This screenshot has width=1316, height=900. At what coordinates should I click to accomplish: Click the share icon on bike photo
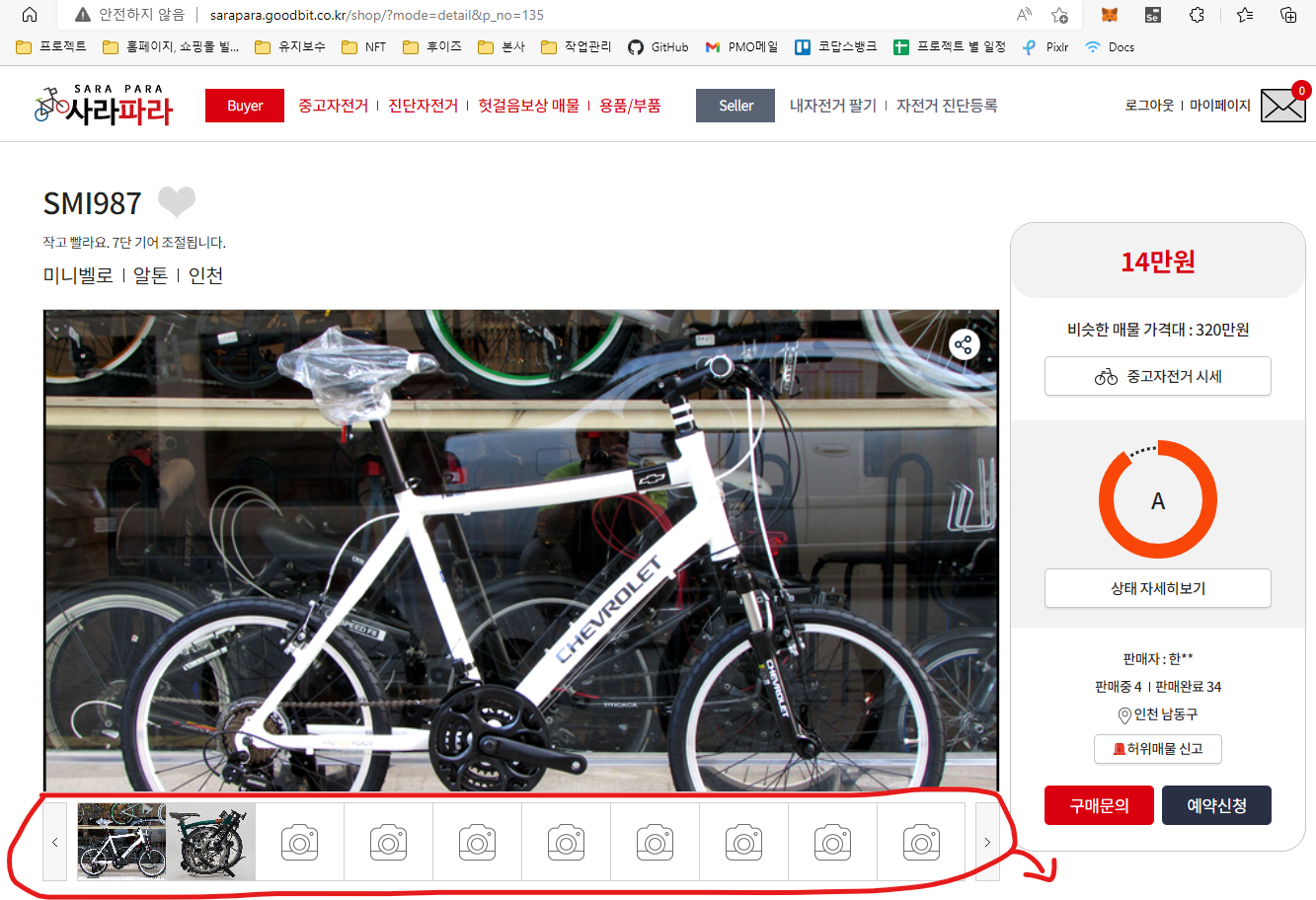[x=964, y=344]
